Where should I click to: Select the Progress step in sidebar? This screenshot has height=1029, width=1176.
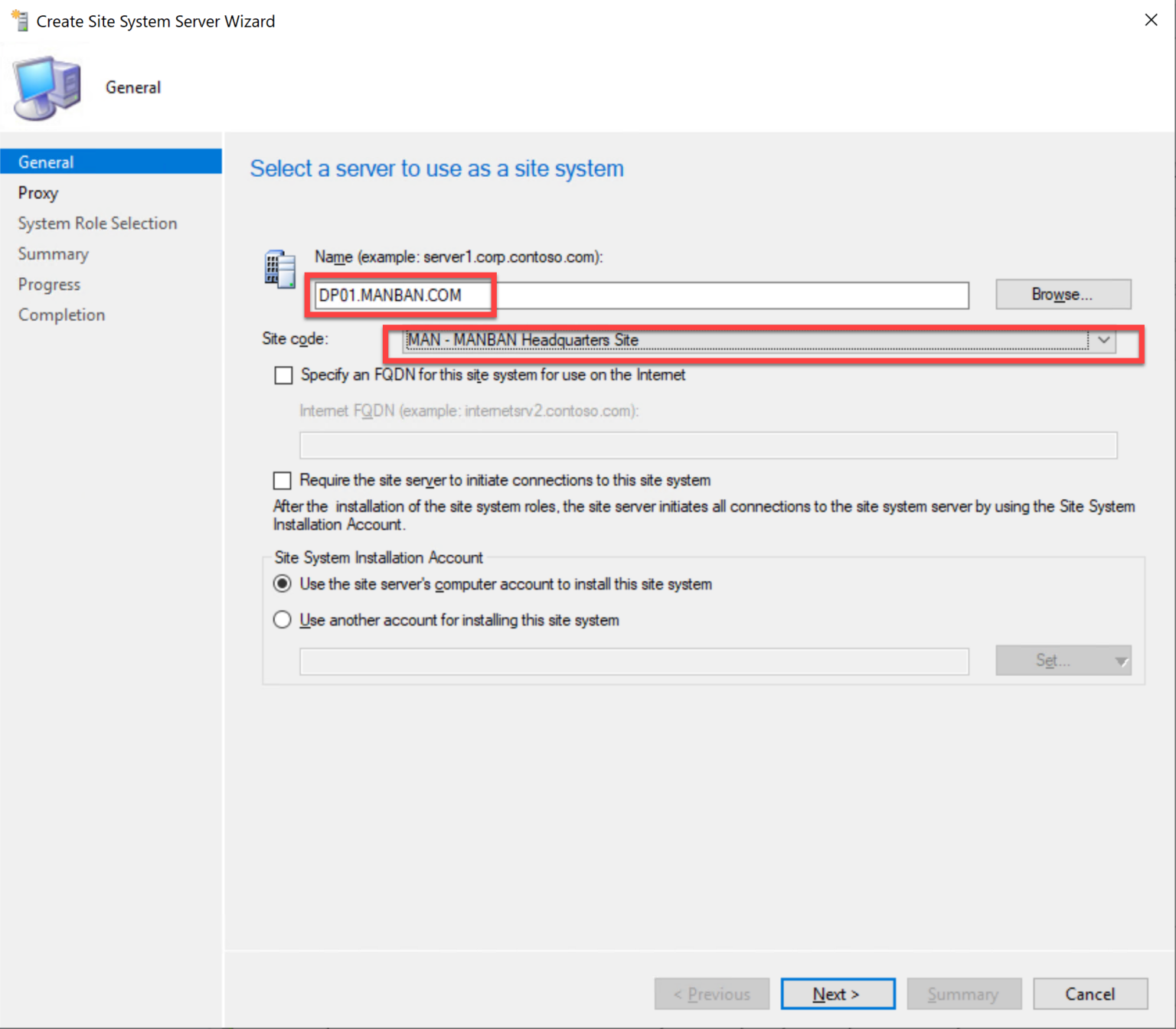coord(49,285)
